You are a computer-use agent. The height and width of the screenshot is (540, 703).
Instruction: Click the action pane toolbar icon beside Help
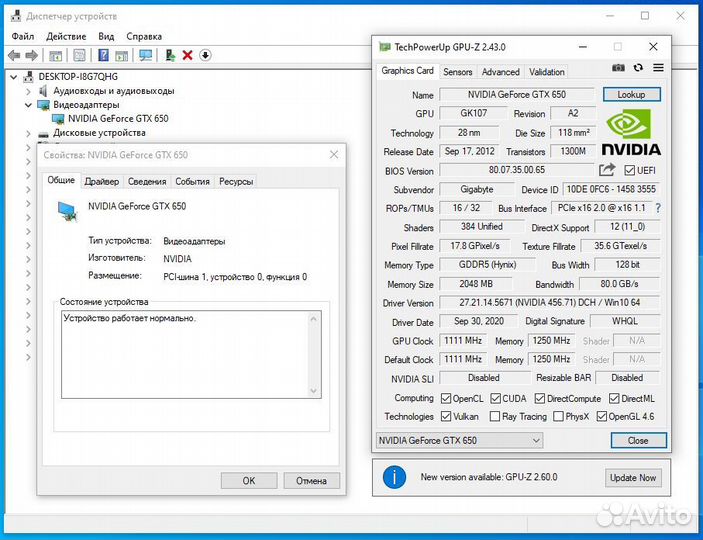pos(122,56)
